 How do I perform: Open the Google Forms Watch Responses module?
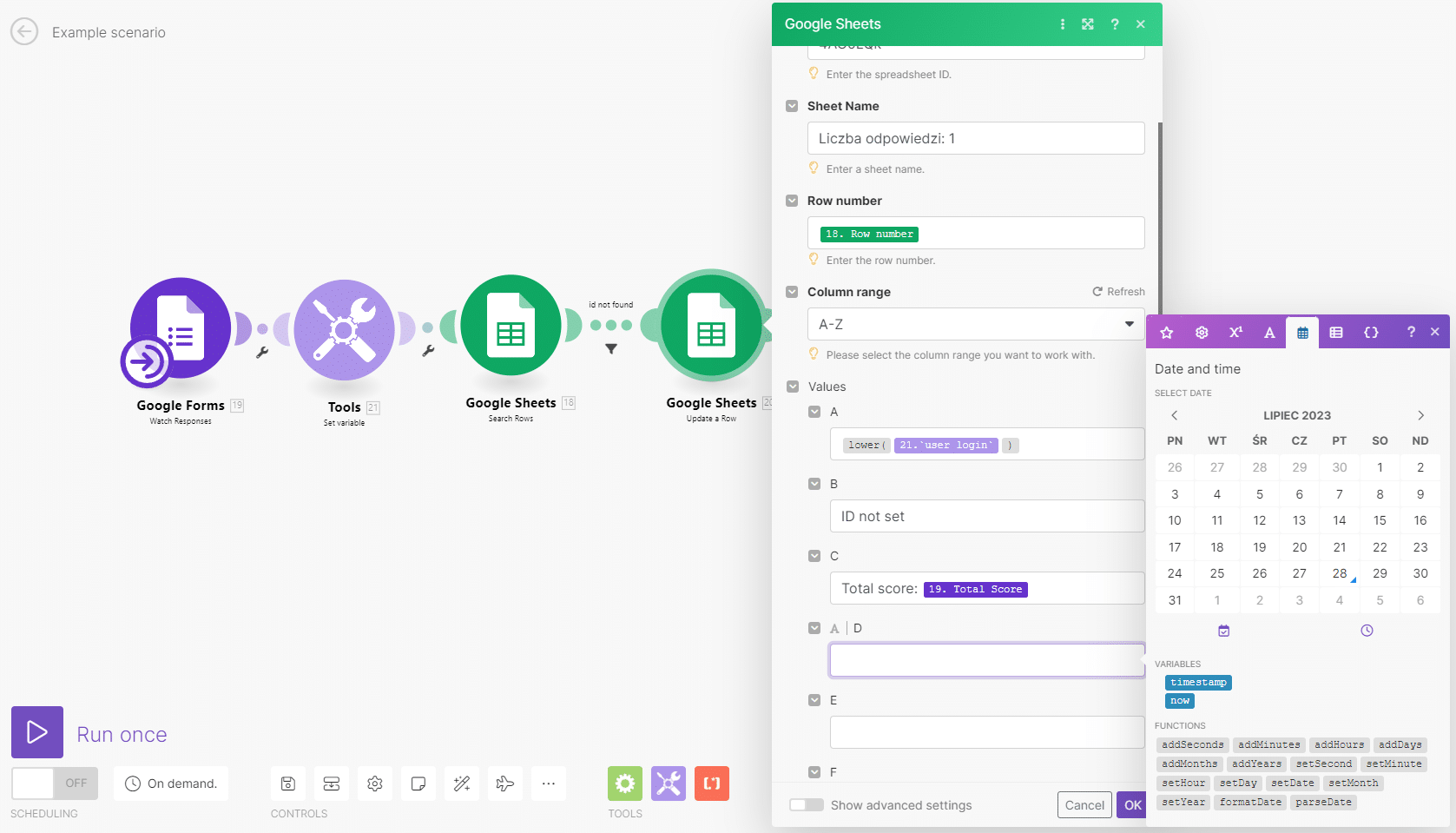(181, 329)
